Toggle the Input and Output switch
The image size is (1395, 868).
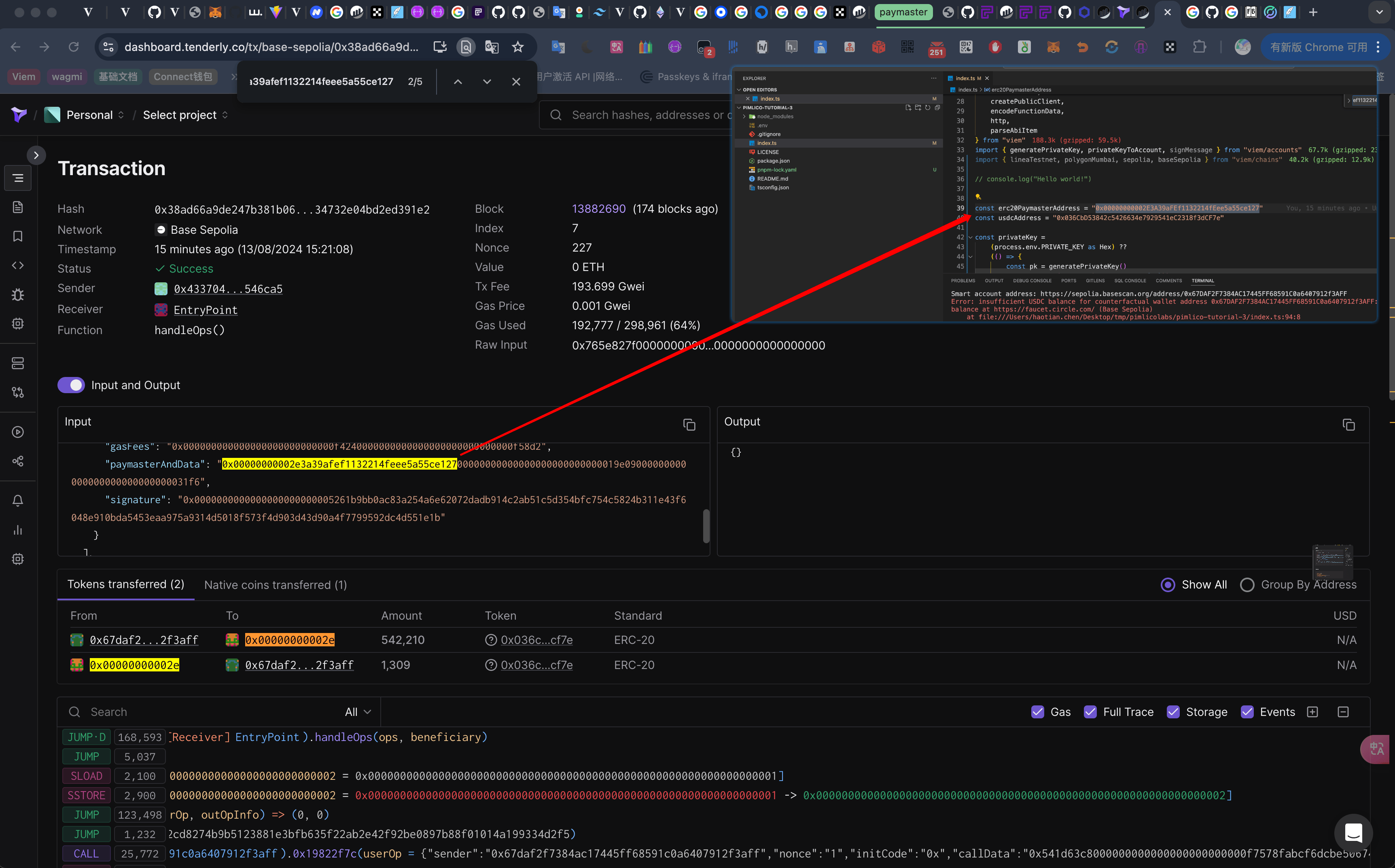(71, 385)
